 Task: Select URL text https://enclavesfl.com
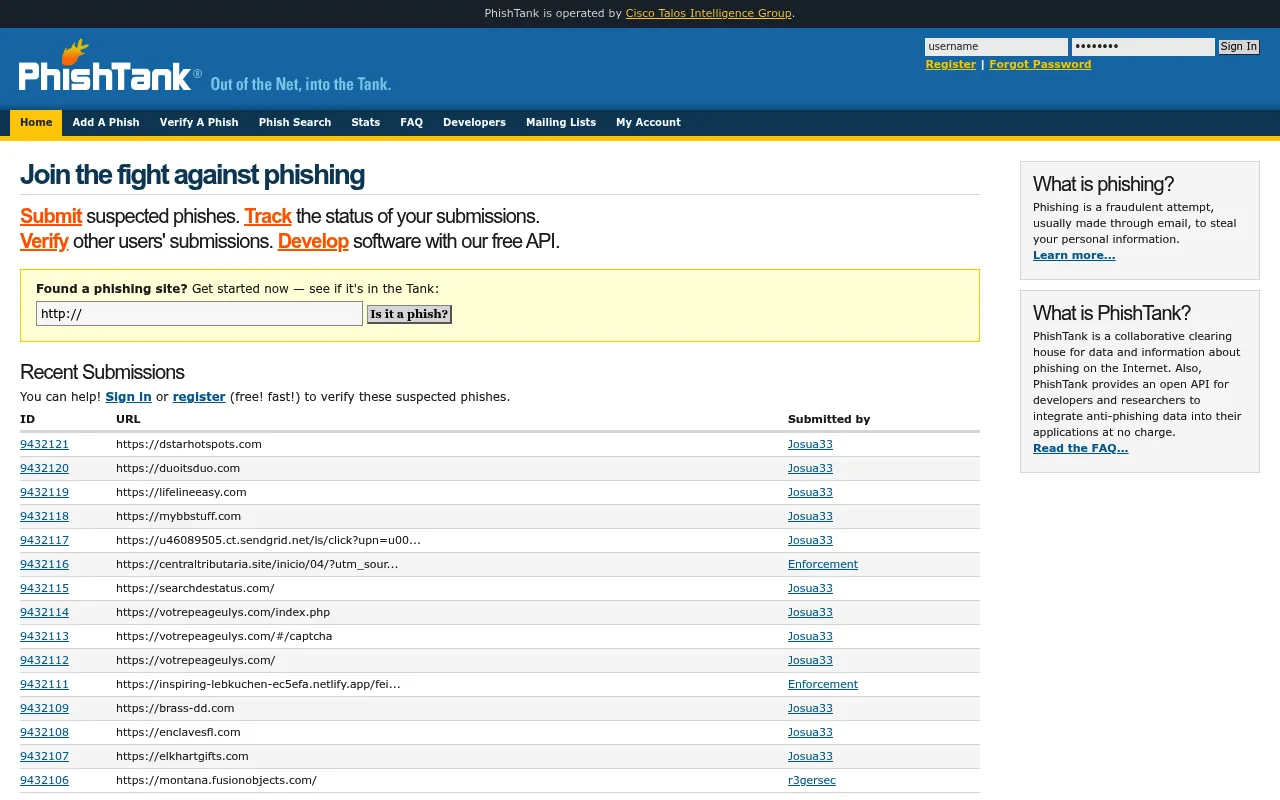(x=178, y=732)
